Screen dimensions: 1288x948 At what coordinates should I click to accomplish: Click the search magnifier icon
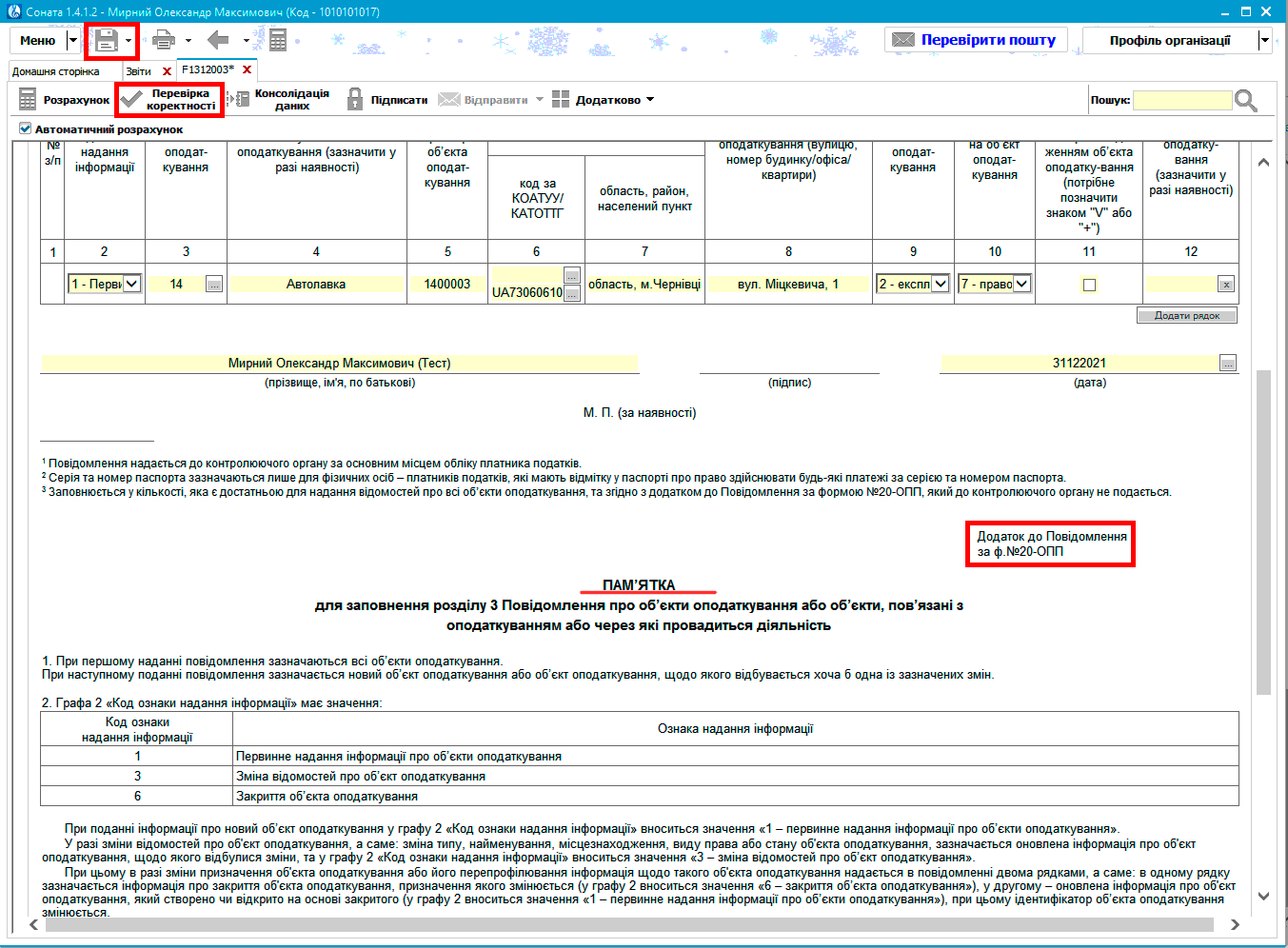pos(1245,100)
